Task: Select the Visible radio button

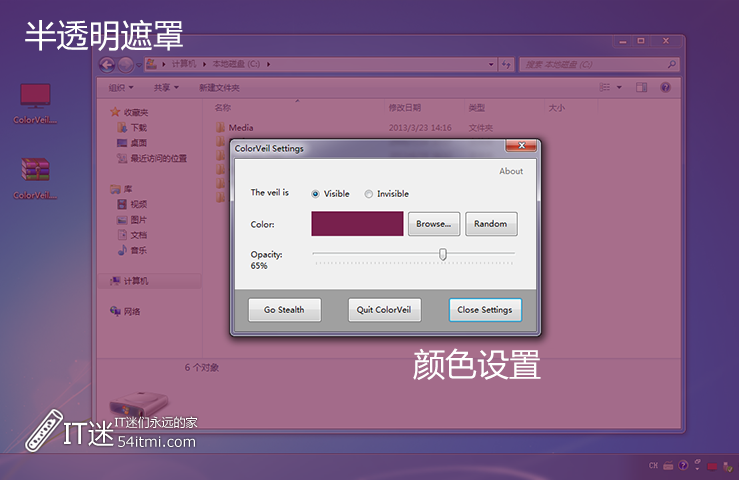Action: [315, 194]
